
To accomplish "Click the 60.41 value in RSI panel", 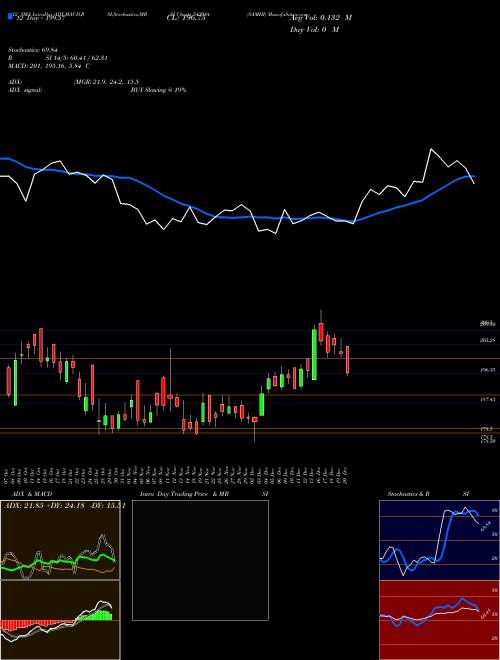I will click(485, 613).
